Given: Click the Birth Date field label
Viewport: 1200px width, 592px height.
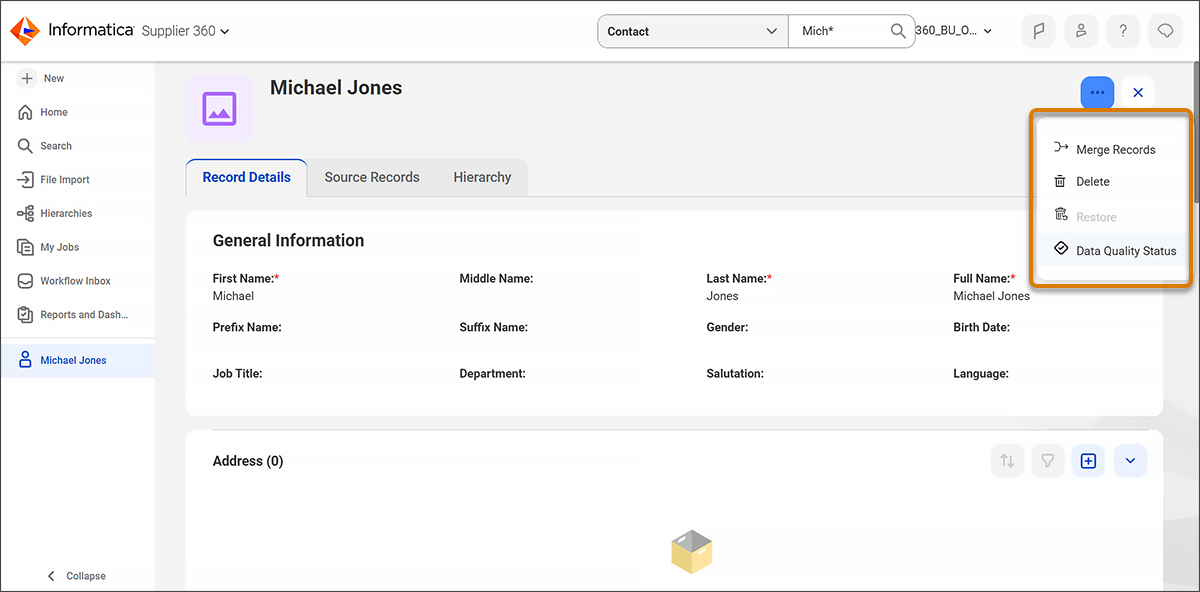Looking at the screenshot, I should click(x=981, y=327).
